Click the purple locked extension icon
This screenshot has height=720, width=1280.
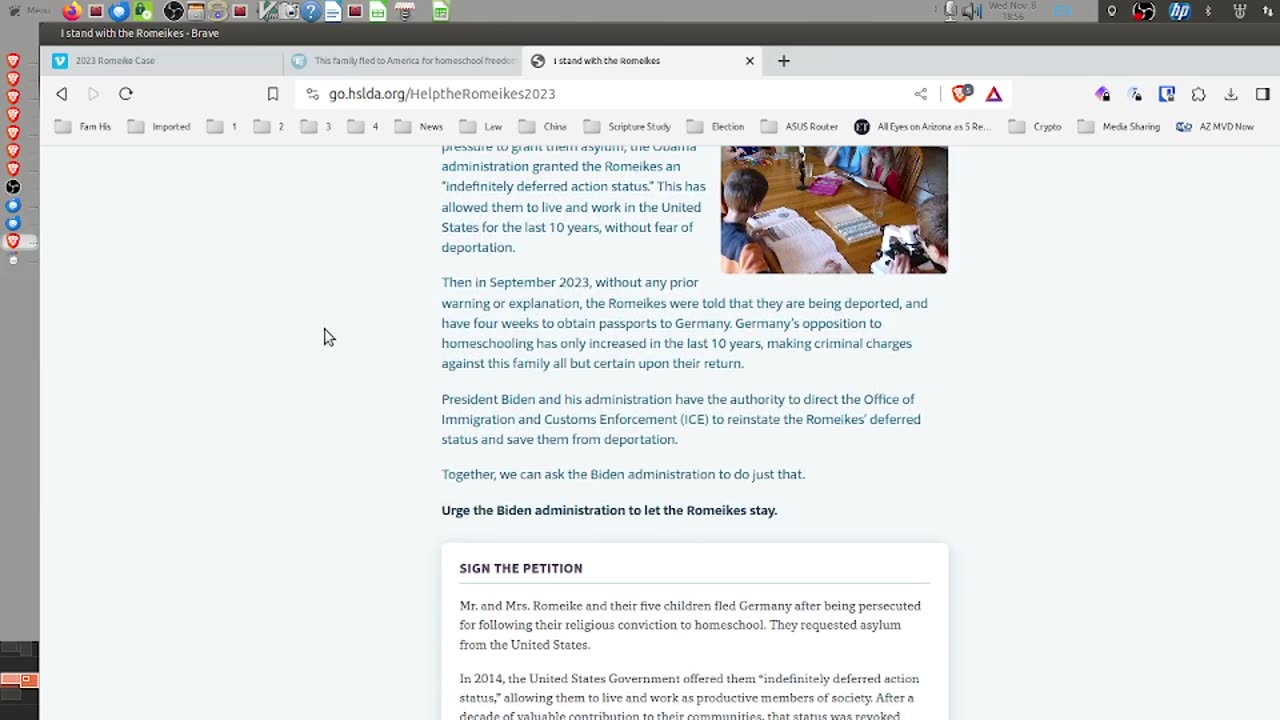[1103, 94]
